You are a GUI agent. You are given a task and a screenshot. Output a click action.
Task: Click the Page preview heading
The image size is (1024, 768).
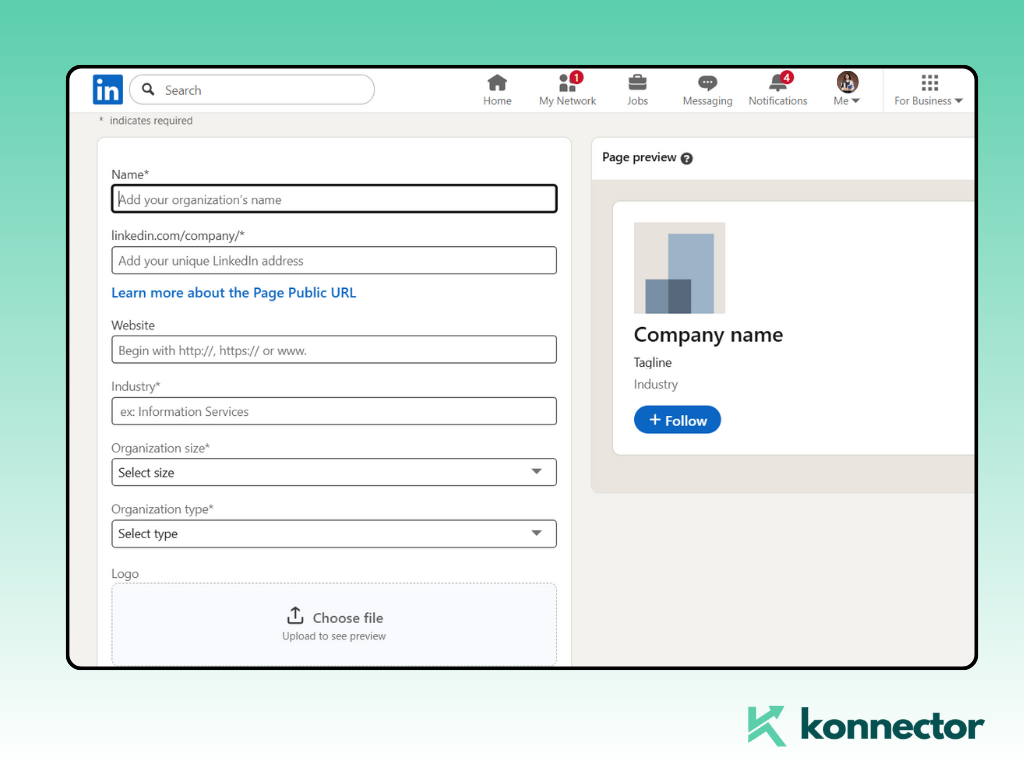(639, 157)
